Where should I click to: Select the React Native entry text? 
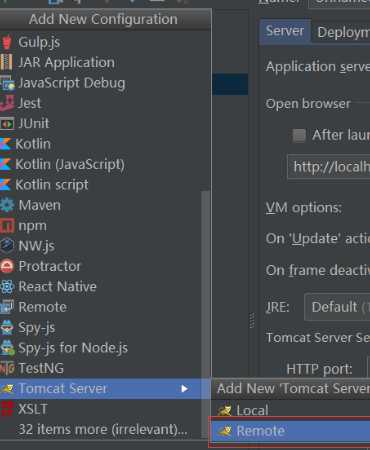coord(57,287)
